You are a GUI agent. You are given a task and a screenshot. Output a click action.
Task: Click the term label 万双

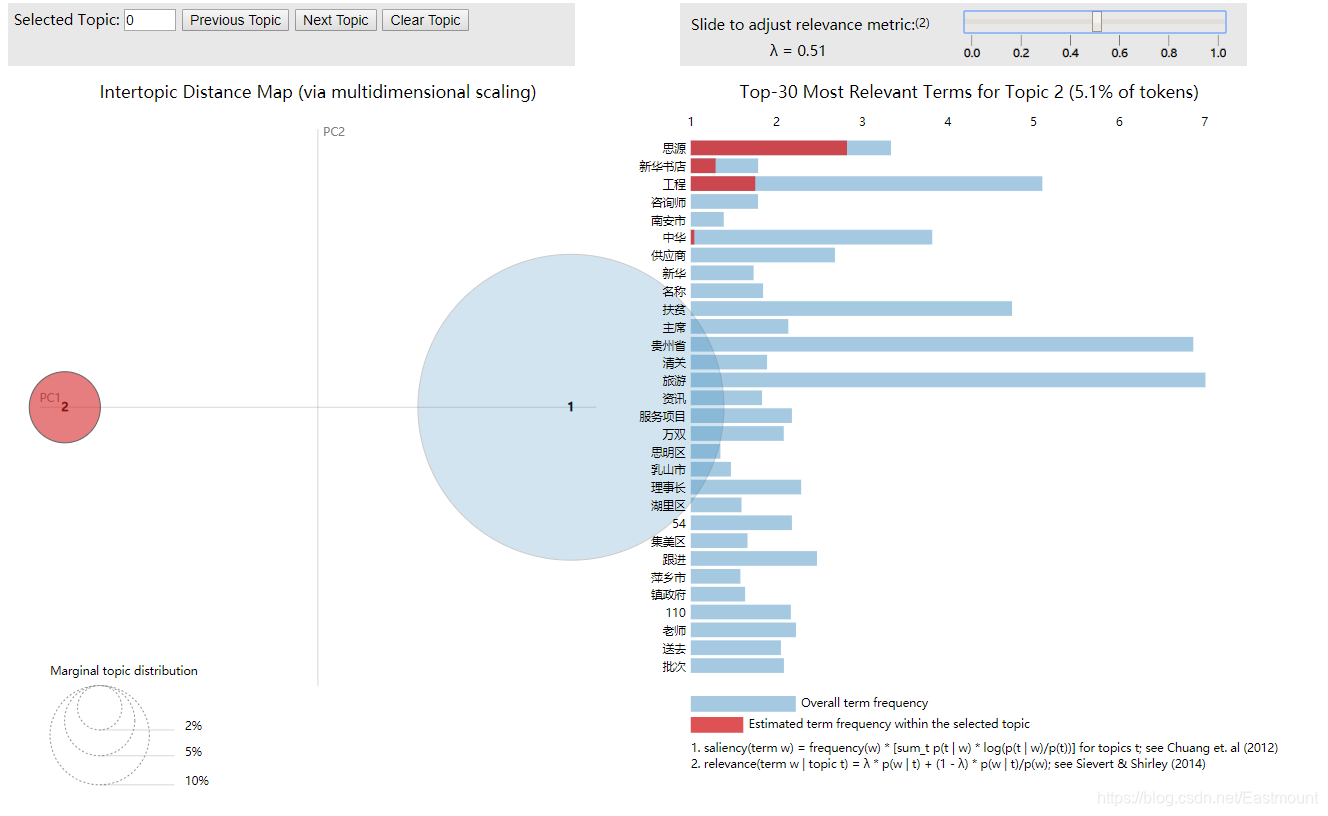point(674,434)
